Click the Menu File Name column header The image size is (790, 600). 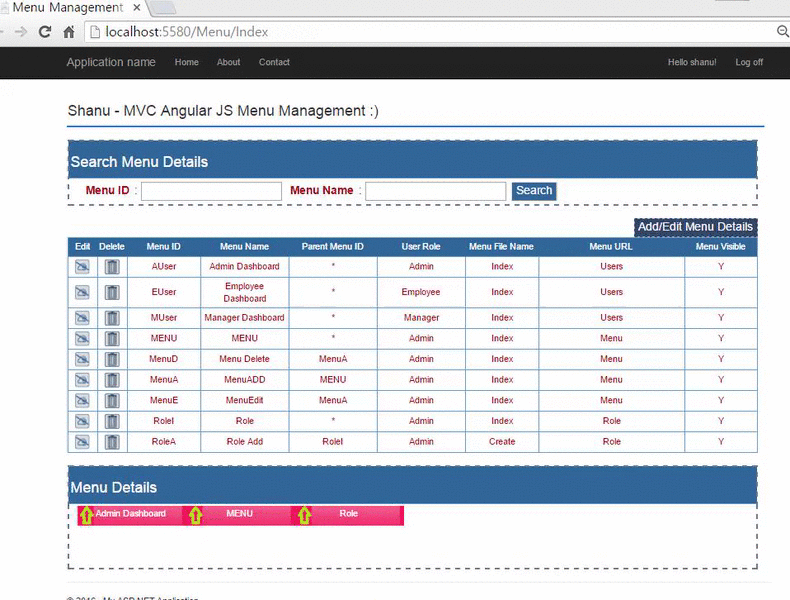(501, 247)
